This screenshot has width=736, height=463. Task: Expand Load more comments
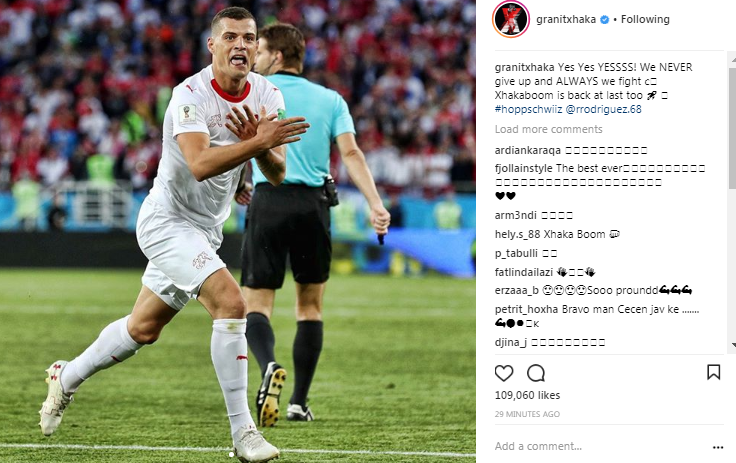[548, 129]
